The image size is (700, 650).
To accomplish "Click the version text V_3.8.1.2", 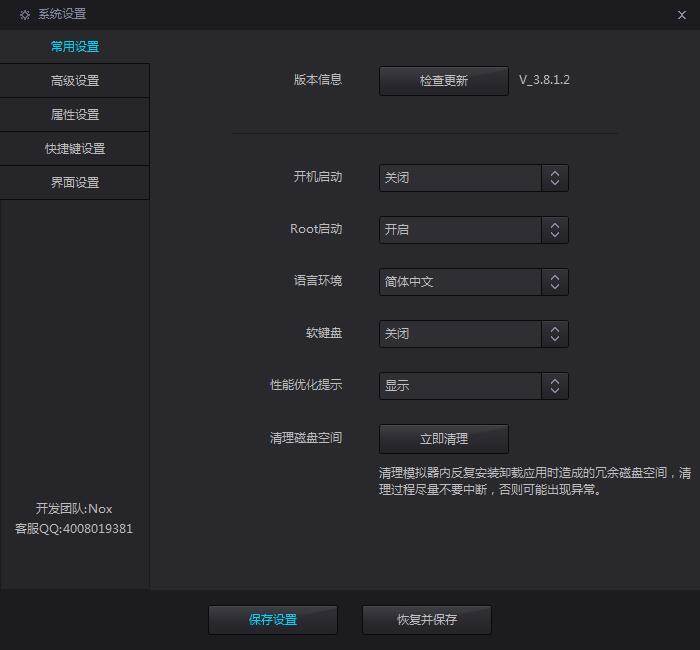I will pyautogui.click(x=544, y=80).
